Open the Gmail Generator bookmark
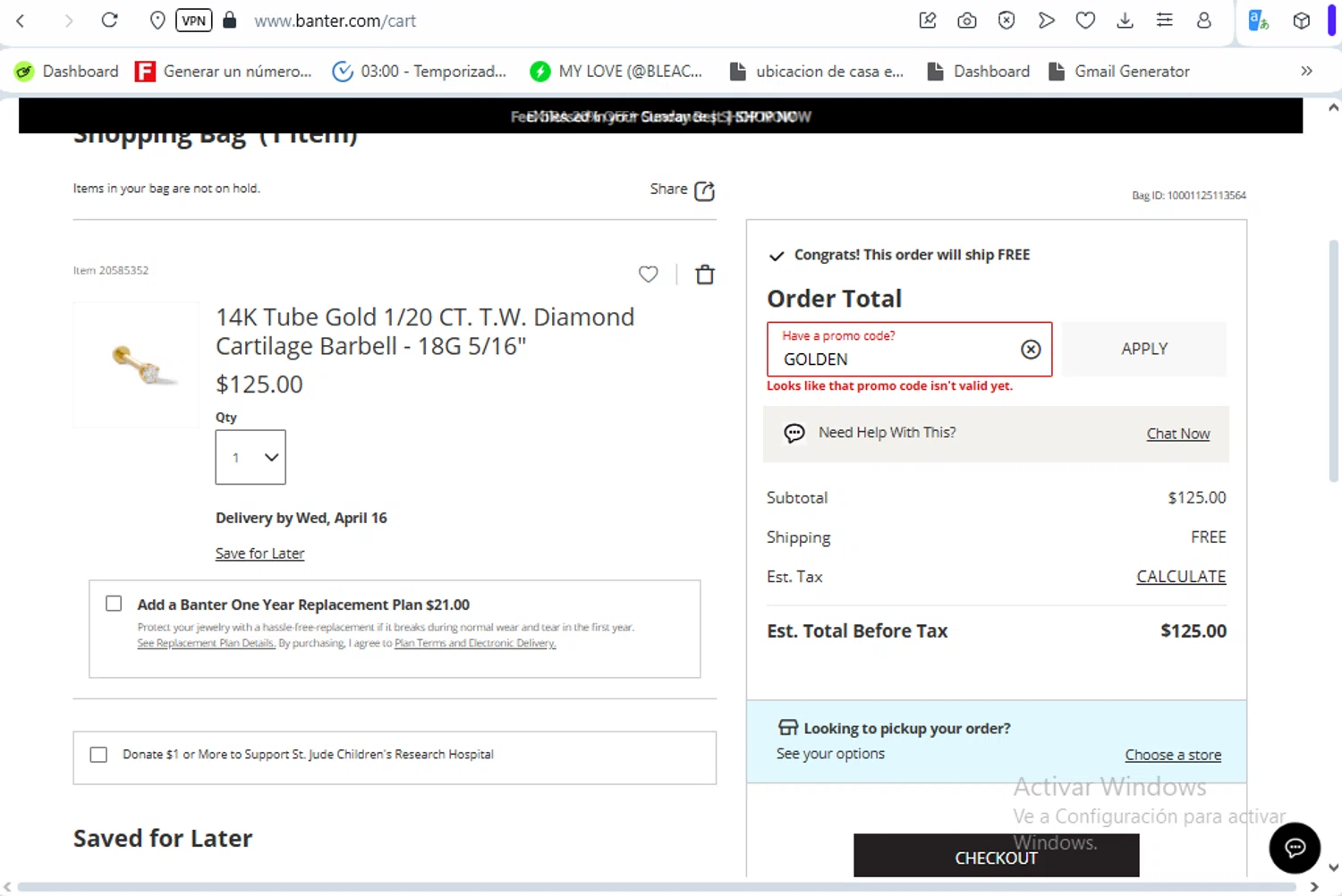Screen dimensions: 1342x896 click(1119, 72)
